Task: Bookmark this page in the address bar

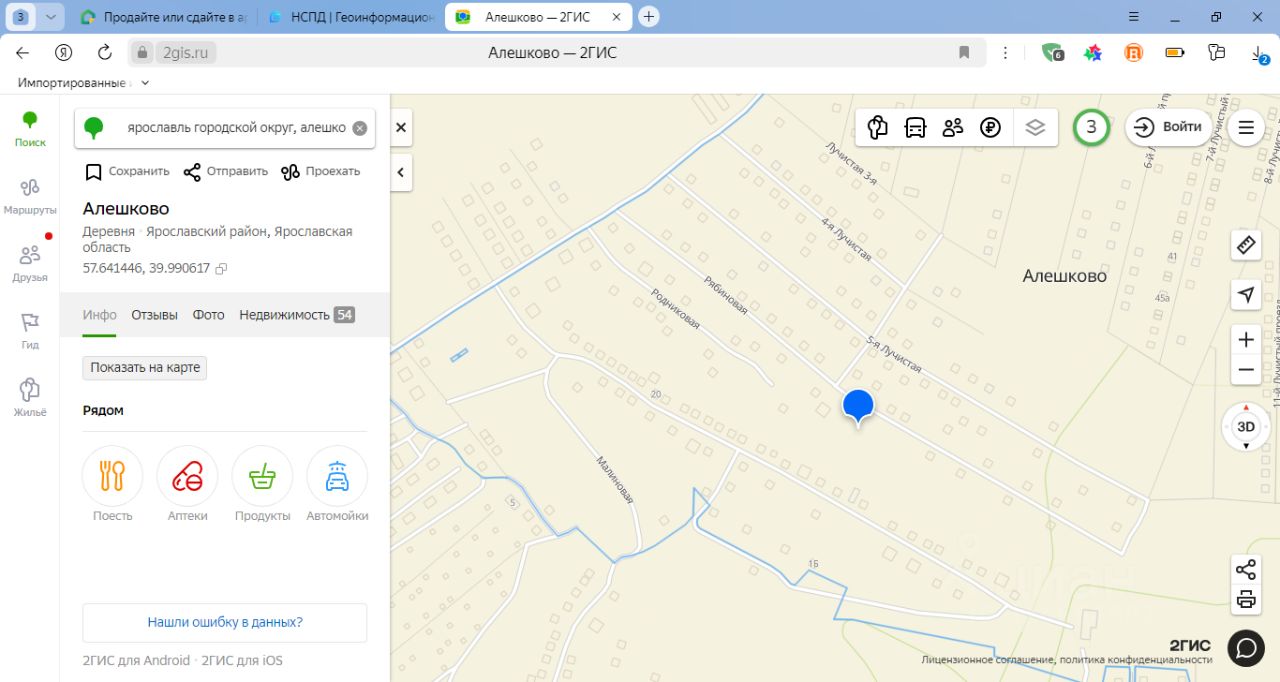Action: coord(964,53)
